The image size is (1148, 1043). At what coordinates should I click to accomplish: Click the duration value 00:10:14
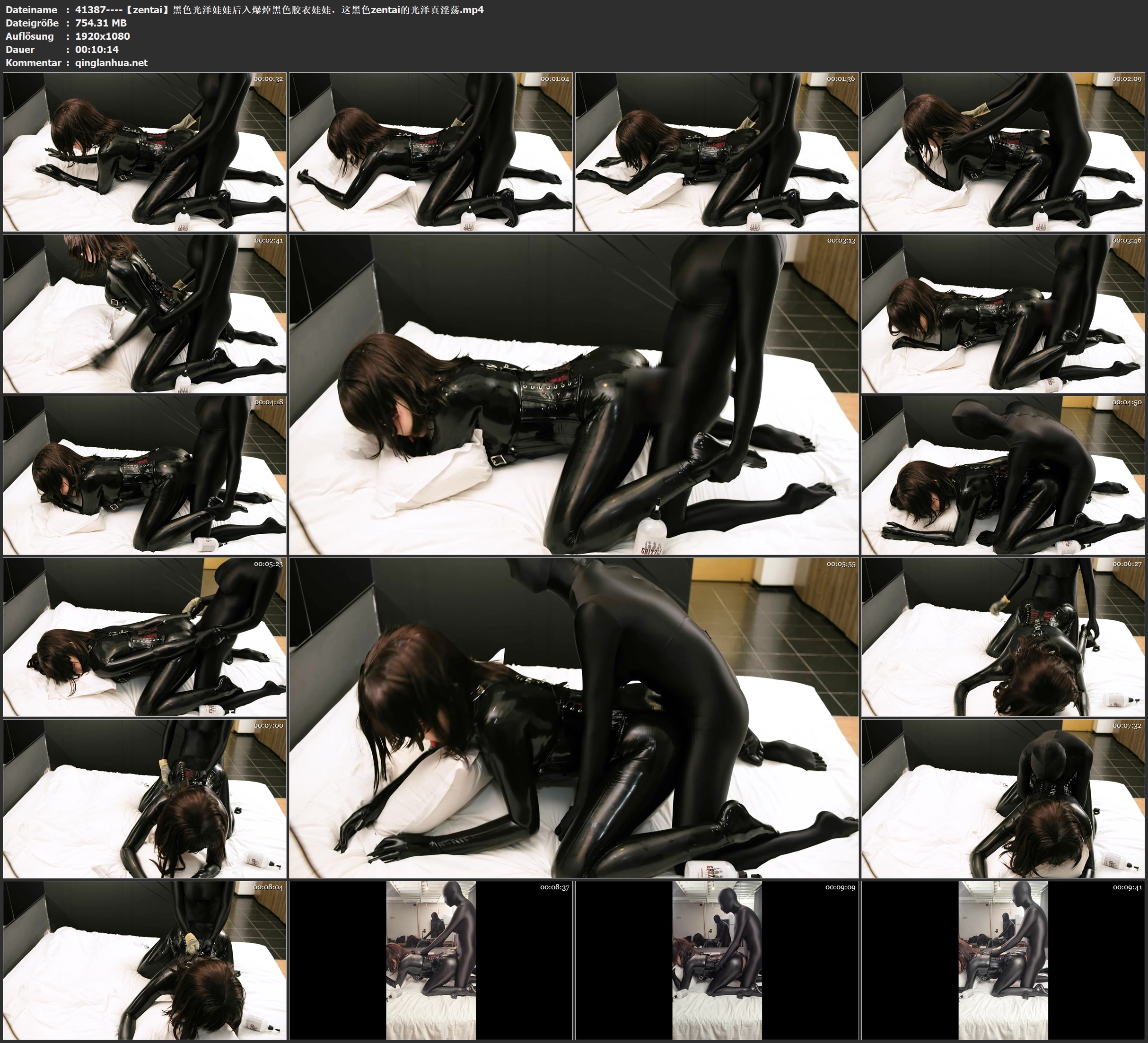97,50
